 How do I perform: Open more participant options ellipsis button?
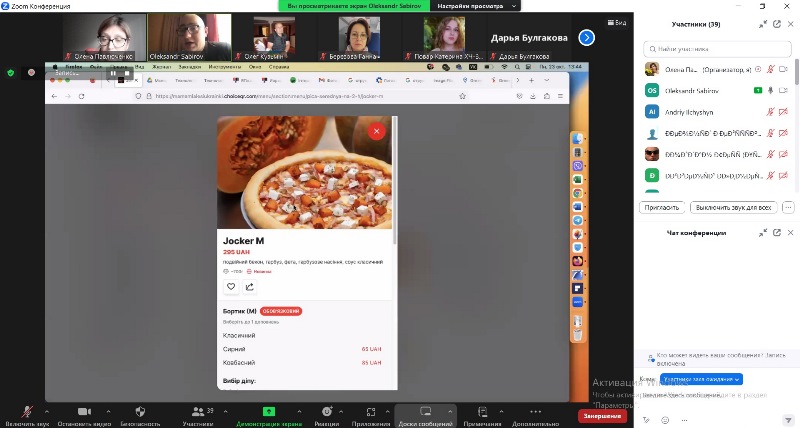(x=788, y=208)
